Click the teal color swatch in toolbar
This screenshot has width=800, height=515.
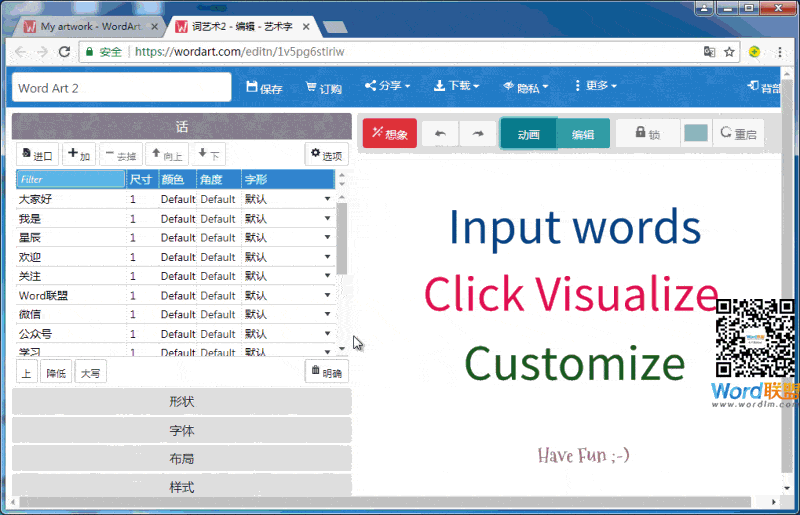pyautogui.click(x=695, y=134)
